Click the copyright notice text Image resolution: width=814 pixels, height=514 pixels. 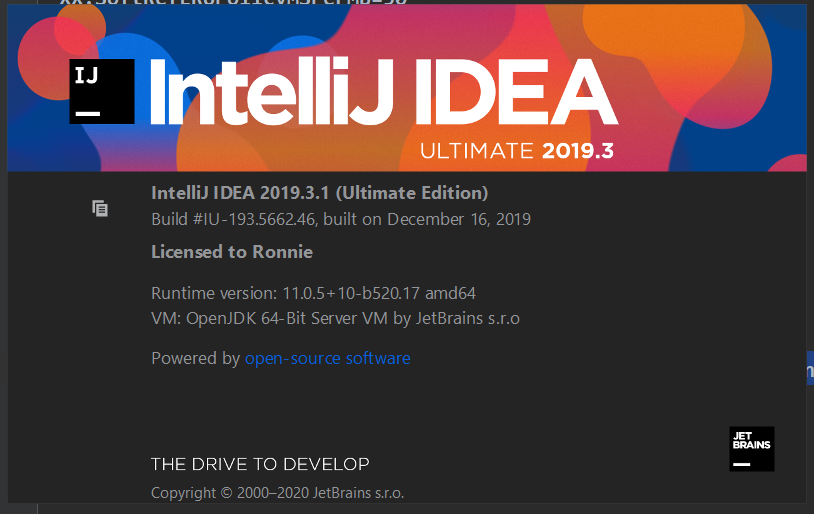(278, 493)
